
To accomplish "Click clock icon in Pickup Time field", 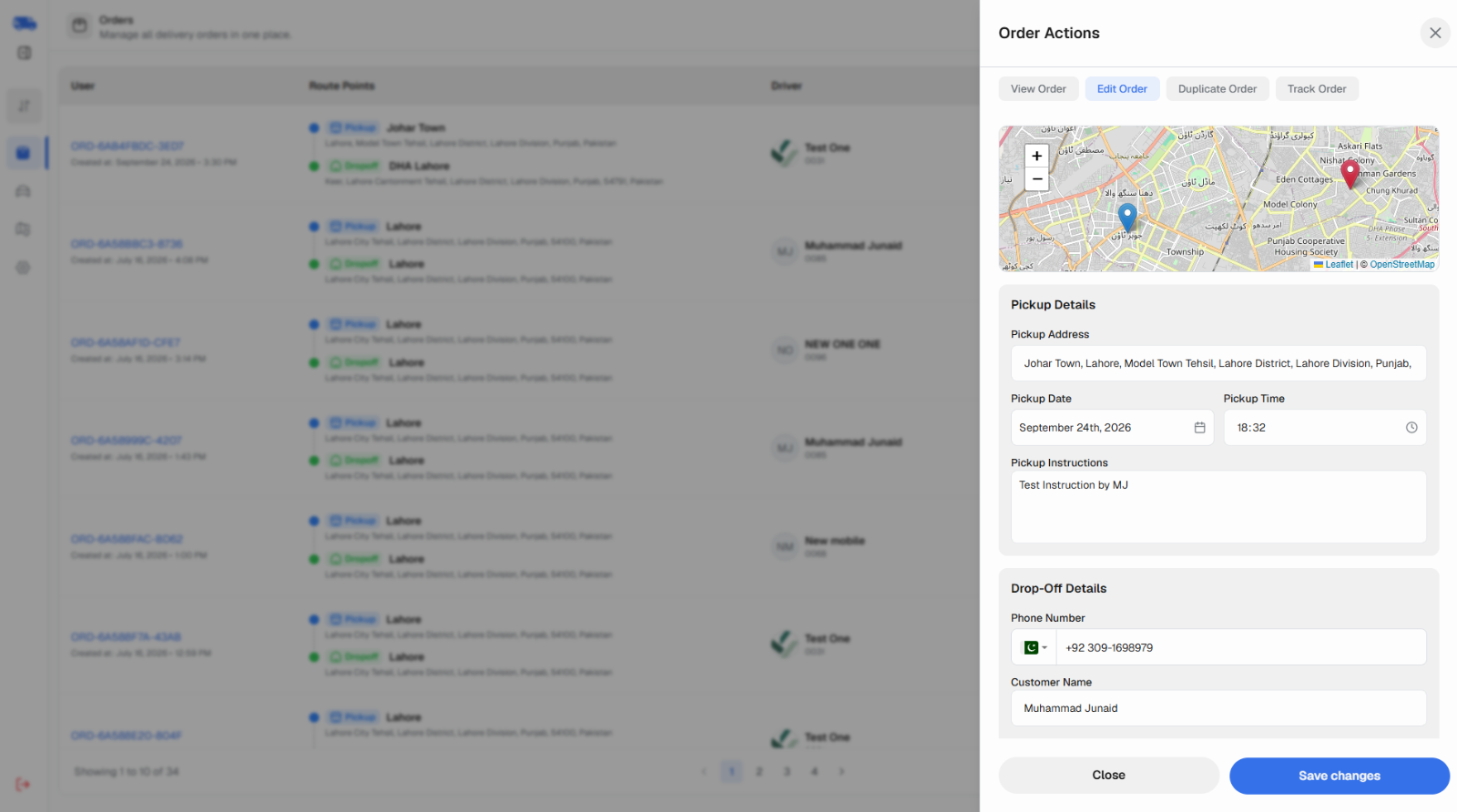I will click(1411, 428).
